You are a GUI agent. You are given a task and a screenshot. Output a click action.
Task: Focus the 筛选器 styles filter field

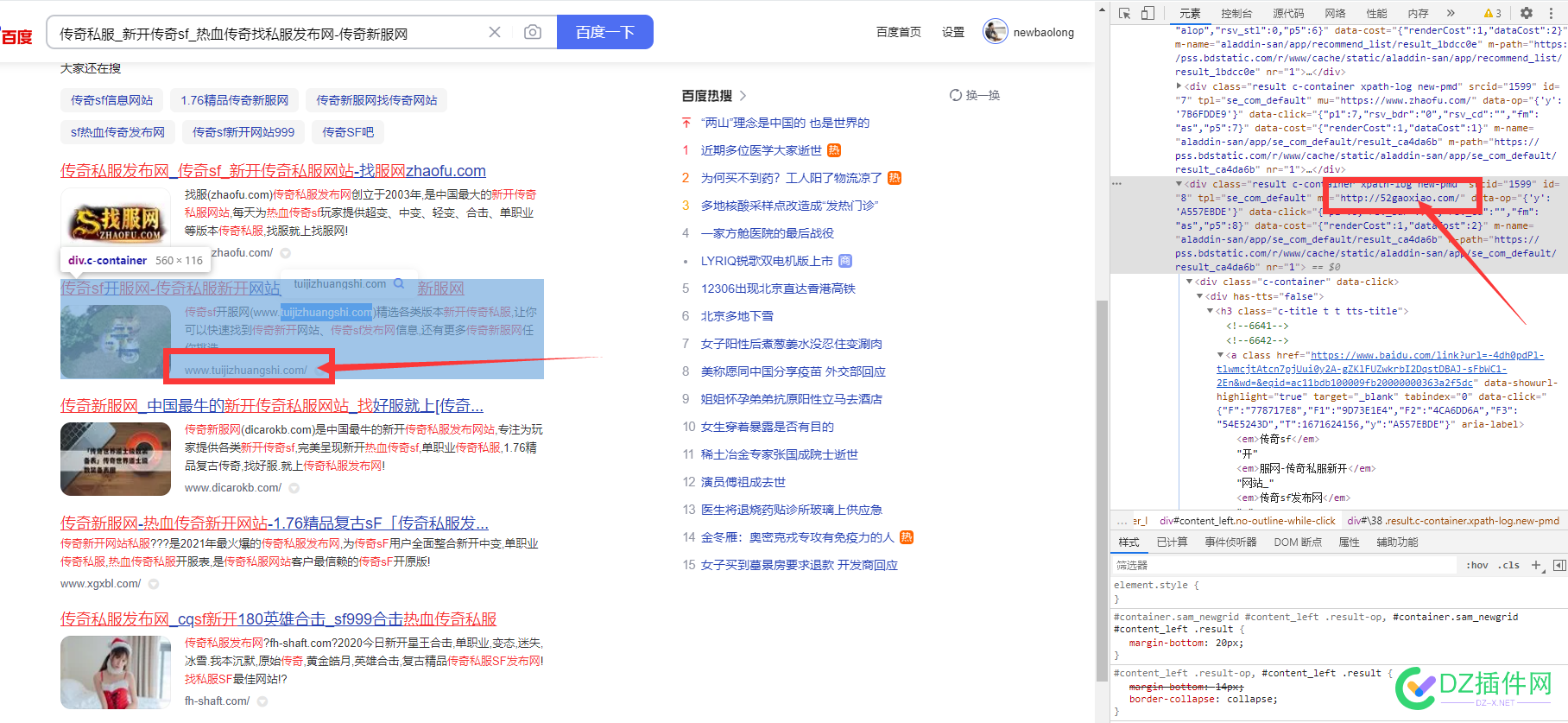(1285, 565)
